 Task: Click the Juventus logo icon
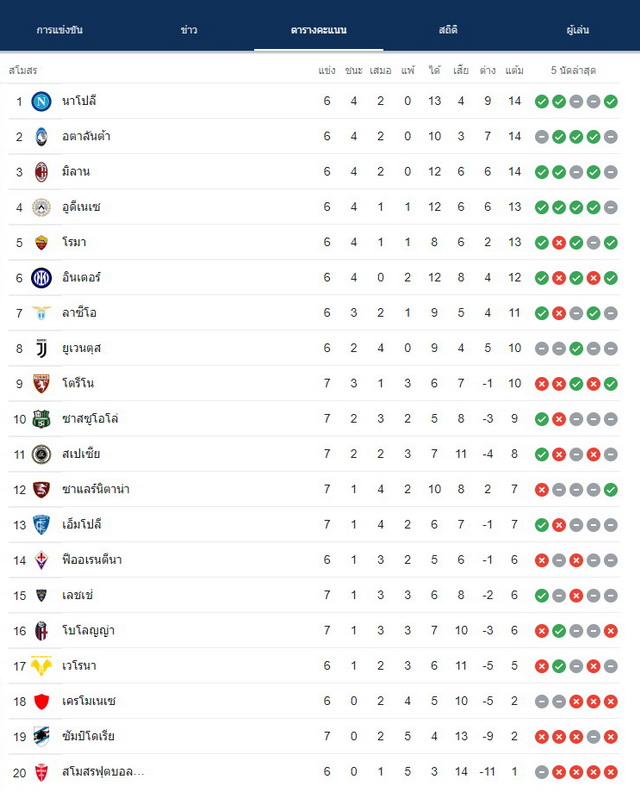coord(41,349)
